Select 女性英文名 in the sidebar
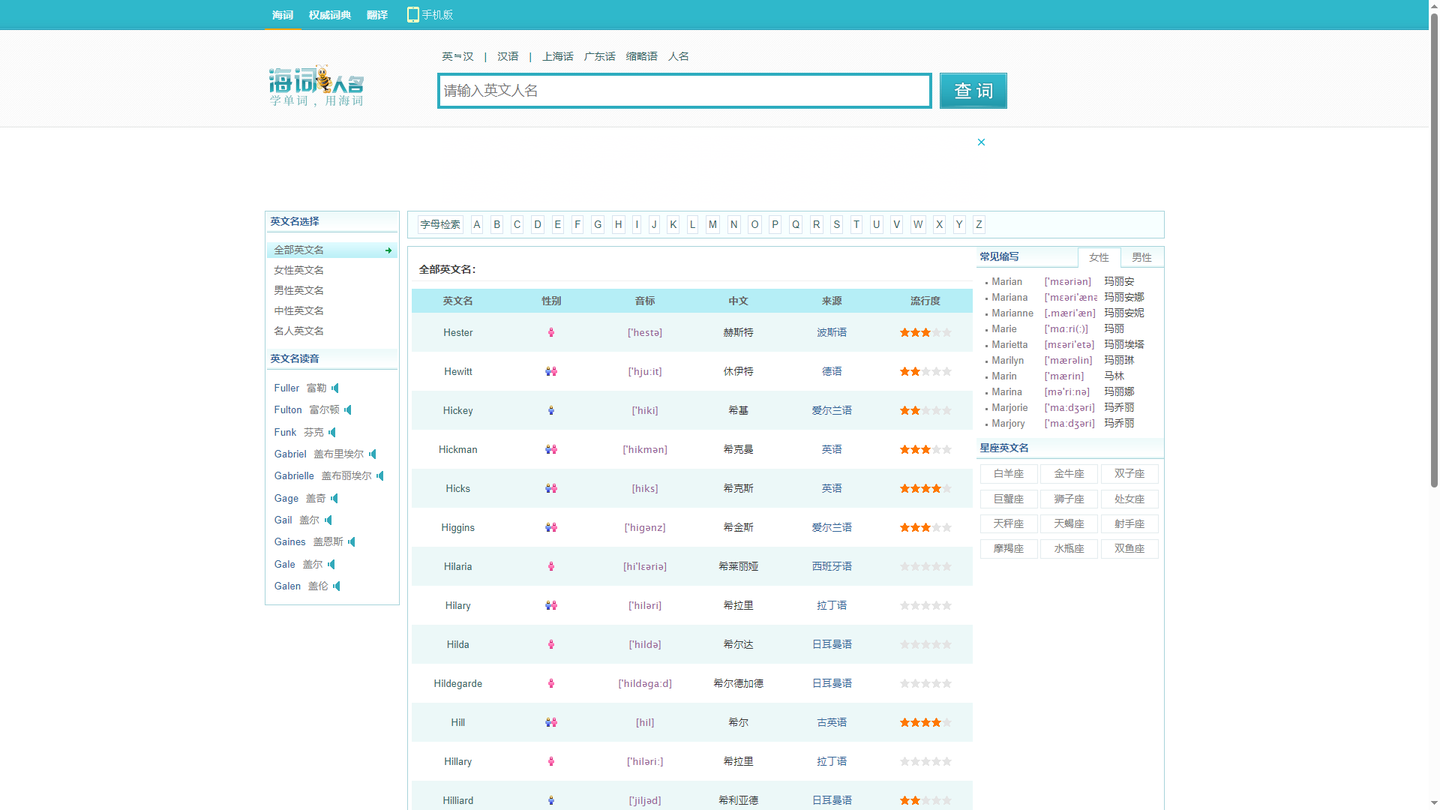1440x810 pixels. click(x=299, y=270)
